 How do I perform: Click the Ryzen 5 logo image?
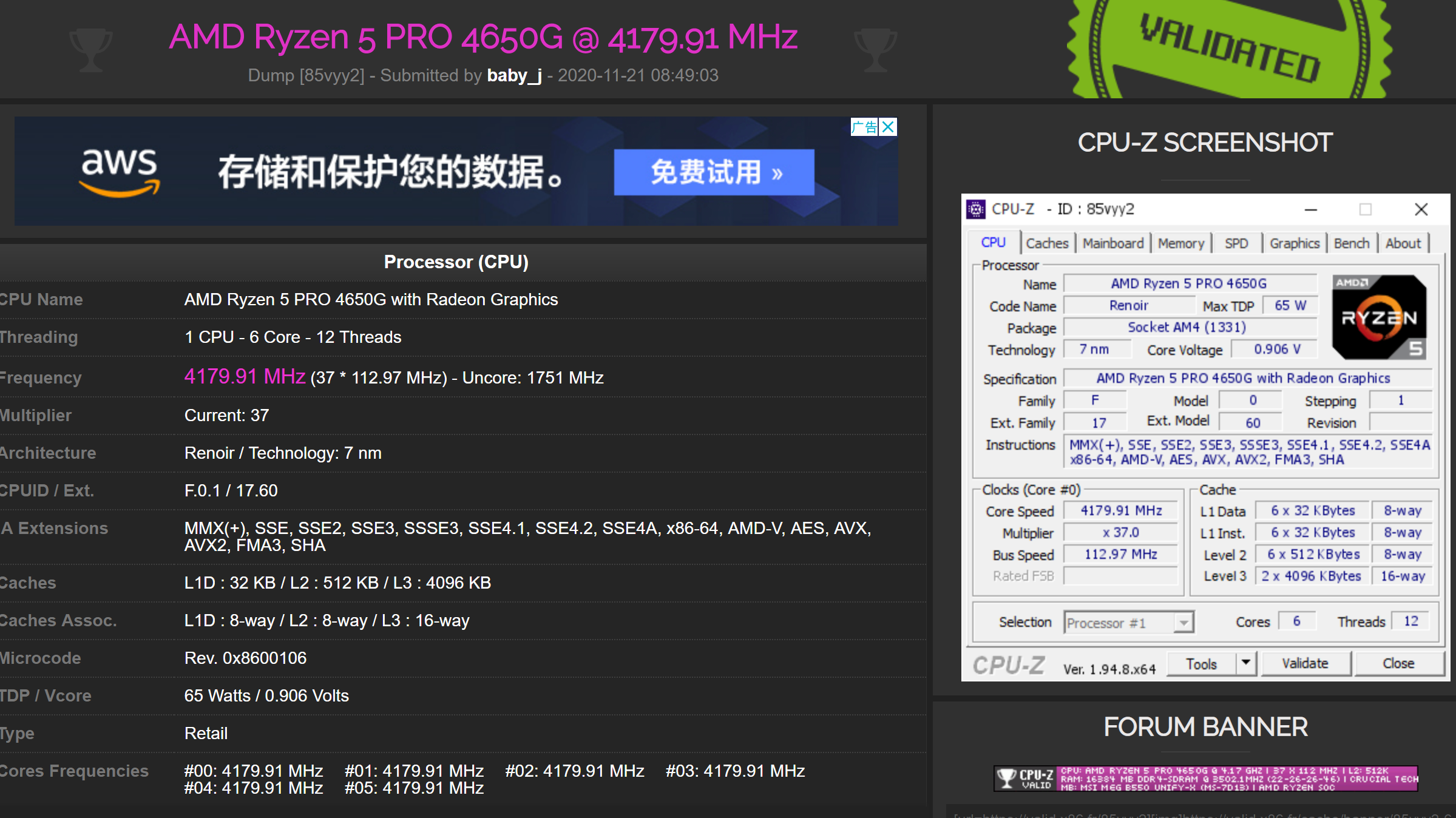point(1378,317)
